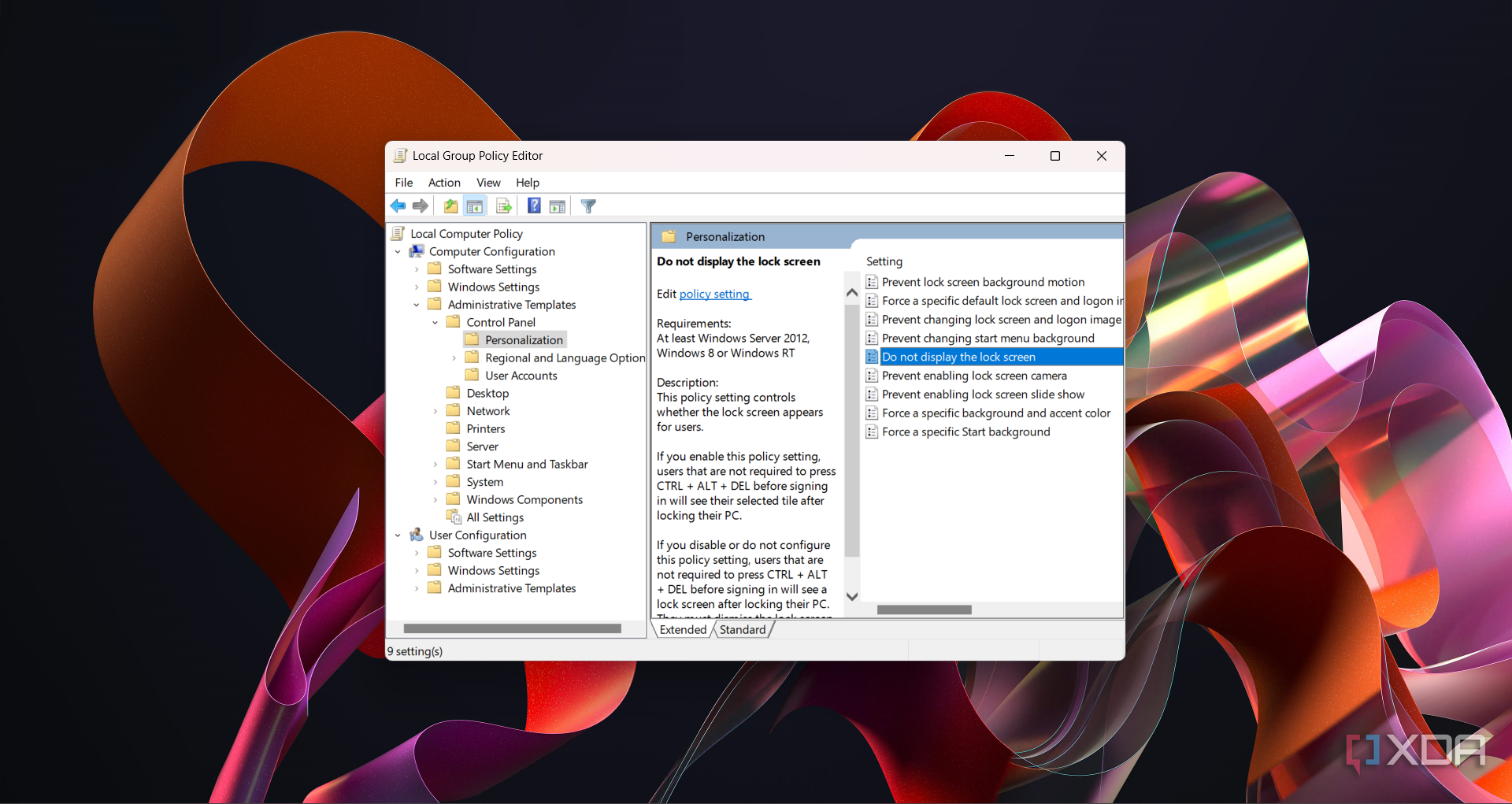Click the Local Group Policy Editor title icon
The height and width of the screenshot is (804, 1512).
coord(400,156)
